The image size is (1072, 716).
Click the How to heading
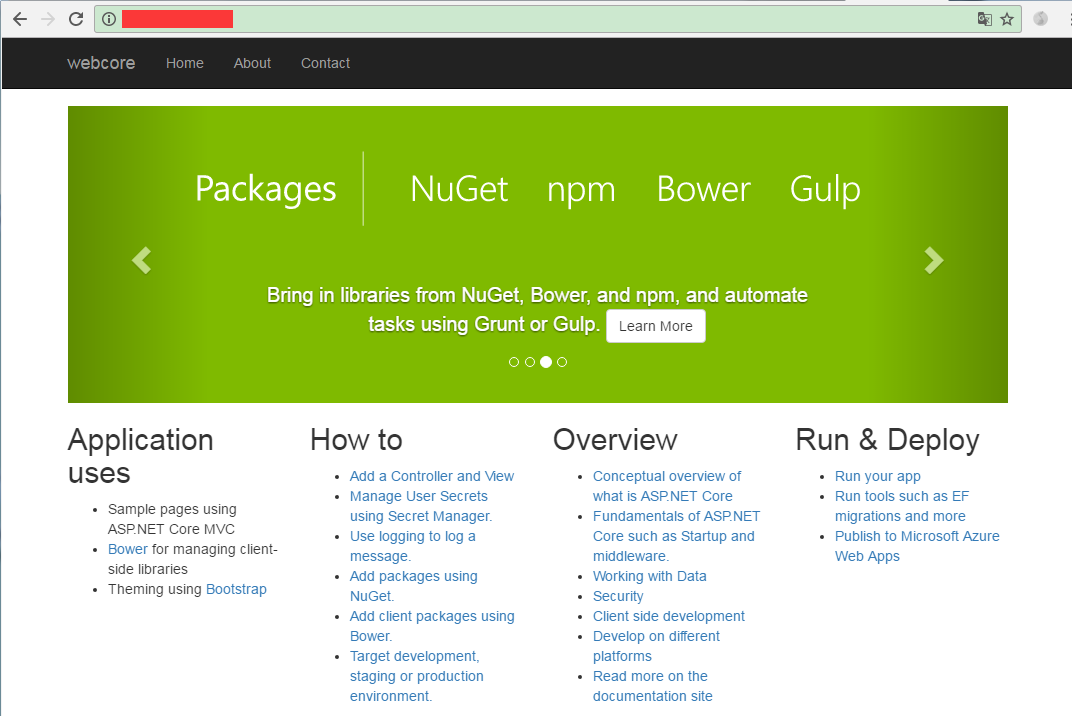356,440
